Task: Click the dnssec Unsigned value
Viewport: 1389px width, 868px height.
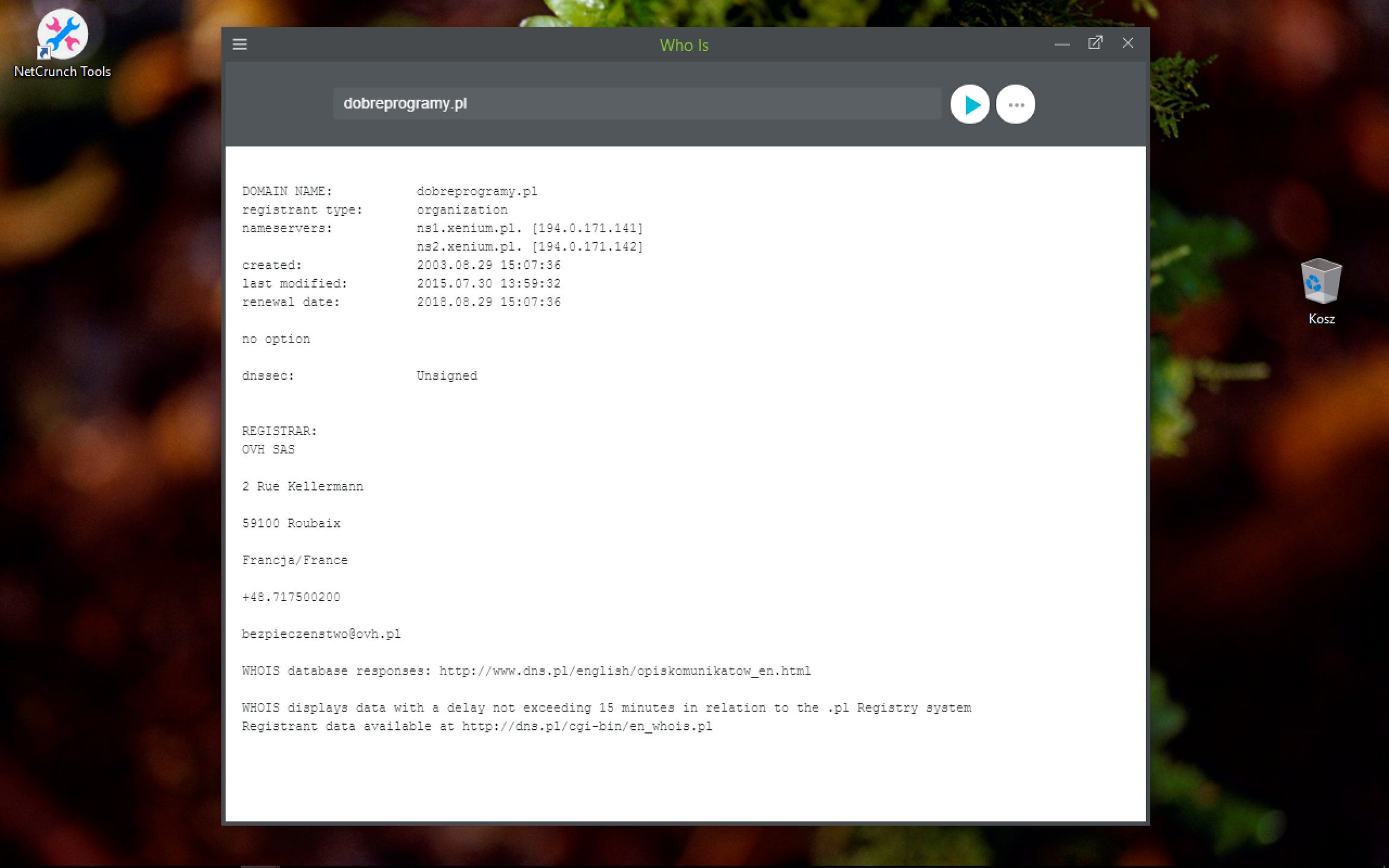Action: click(447, 376)
